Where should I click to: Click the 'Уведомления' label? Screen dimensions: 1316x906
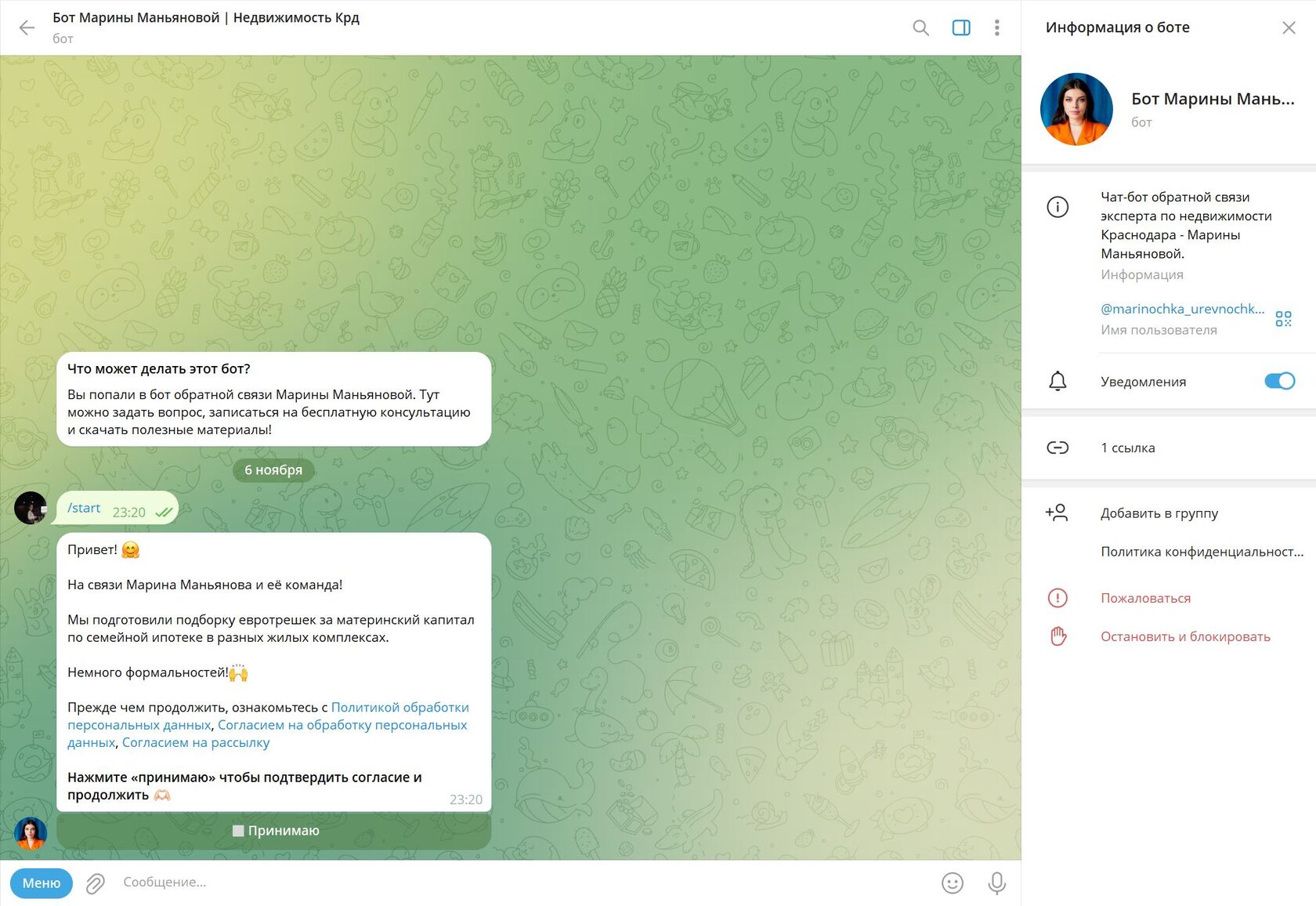click(1143, 382)
